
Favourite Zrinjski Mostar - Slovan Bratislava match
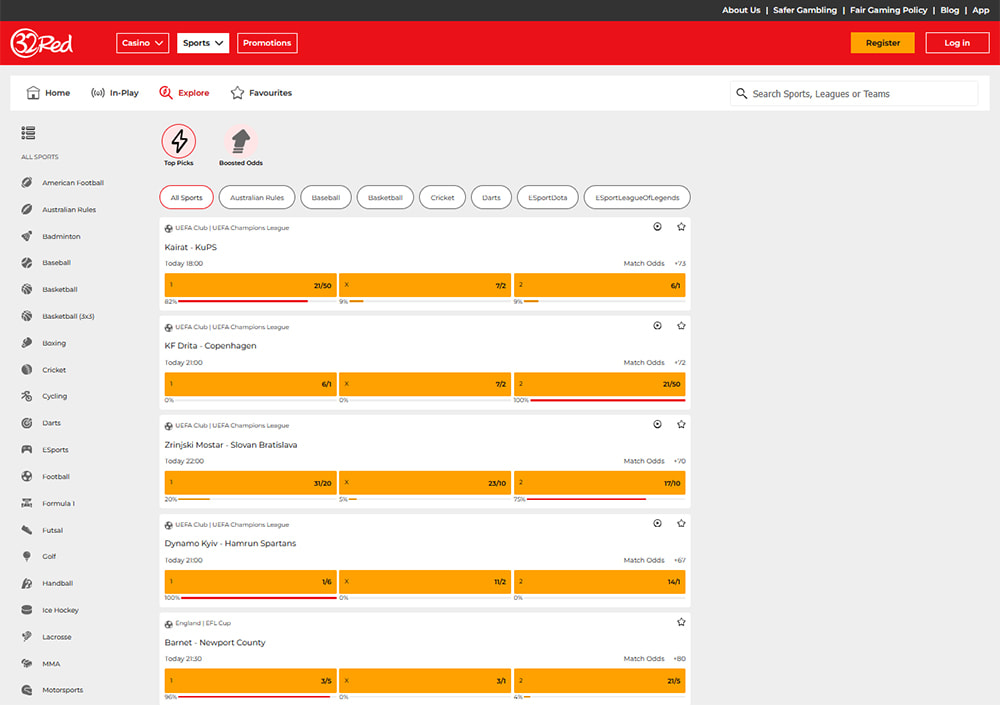(x=681, y=424)
